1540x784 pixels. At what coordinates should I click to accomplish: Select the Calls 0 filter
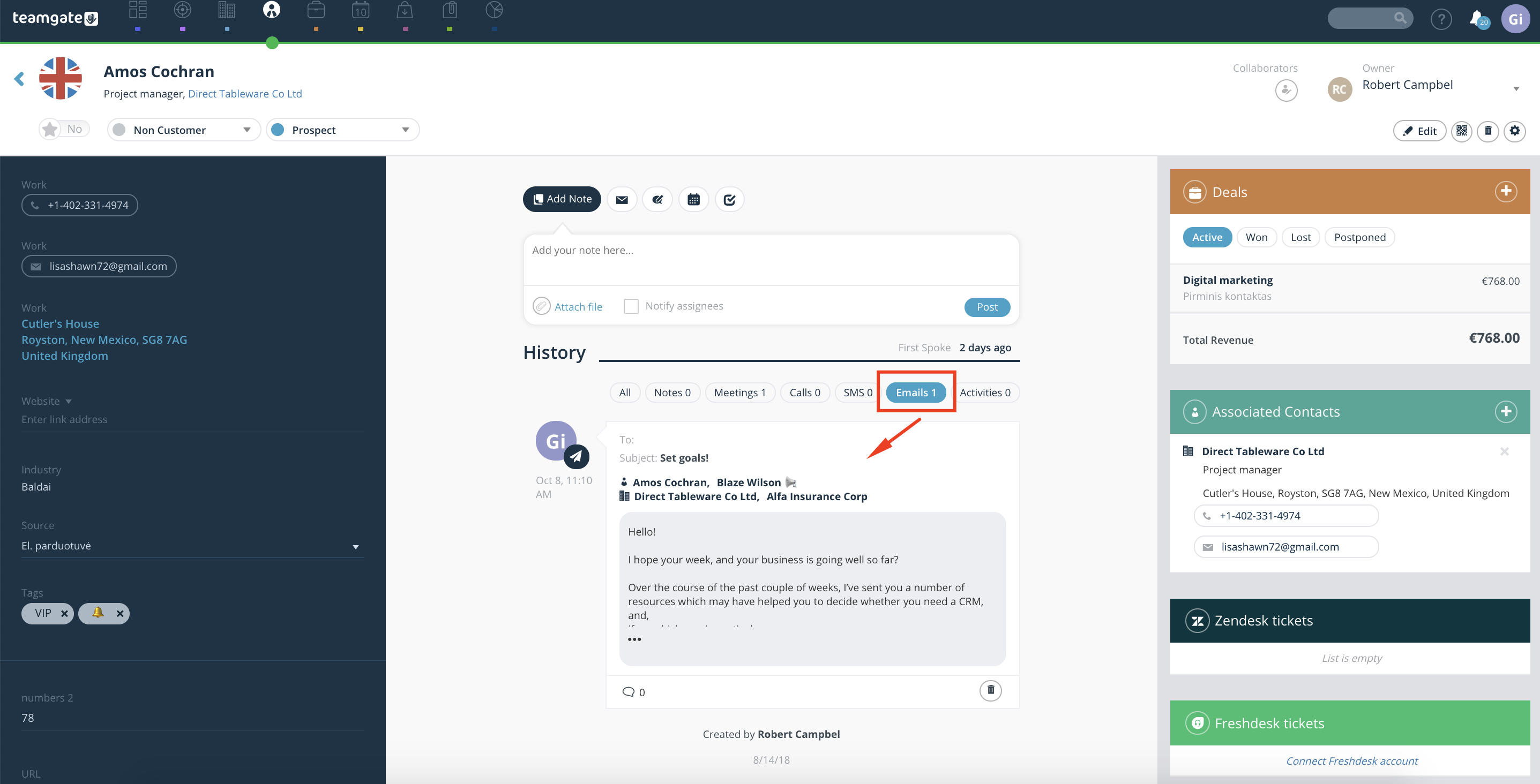[805, 393]
